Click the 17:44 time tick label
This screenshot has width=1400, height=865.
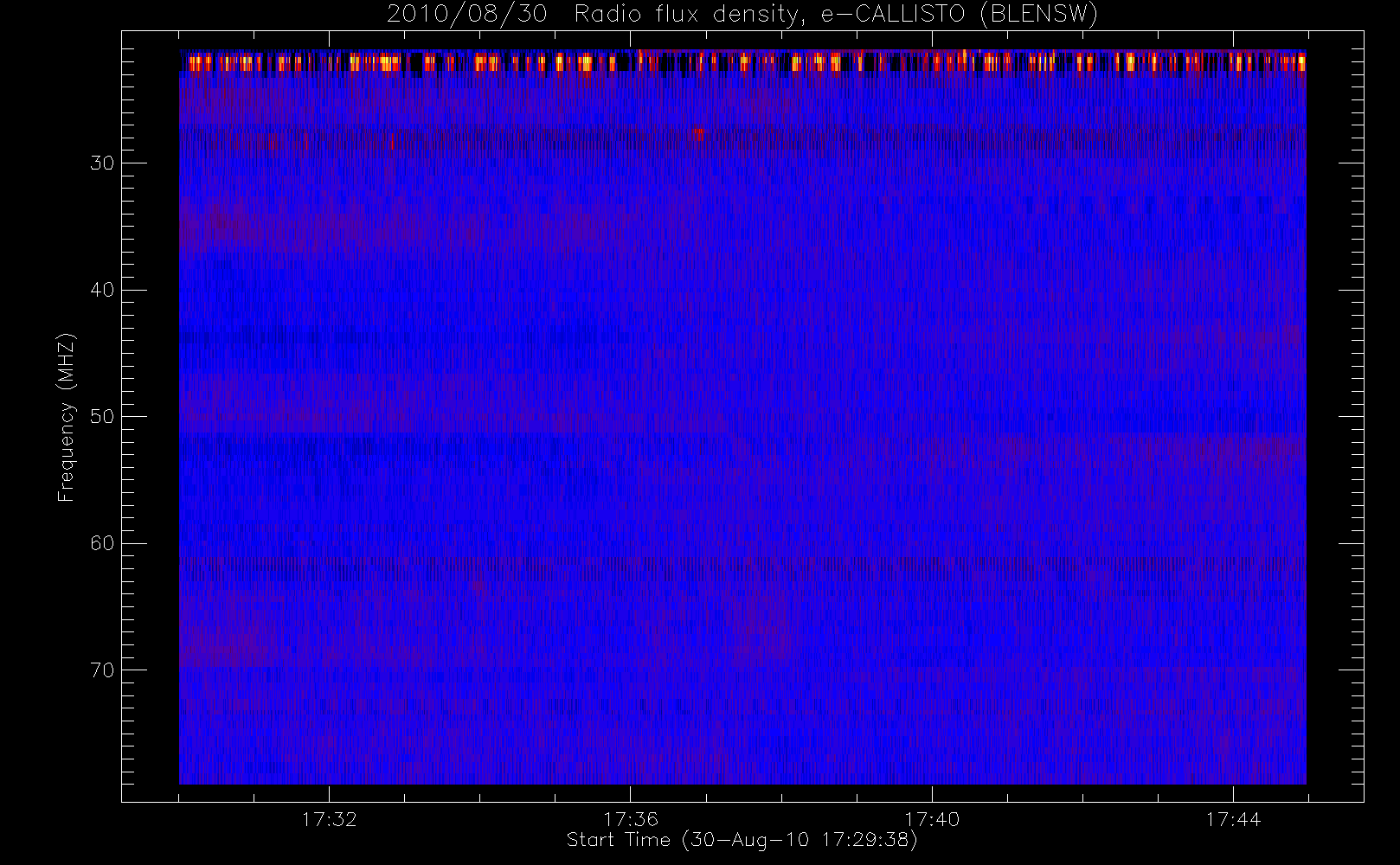point(1233,819)
